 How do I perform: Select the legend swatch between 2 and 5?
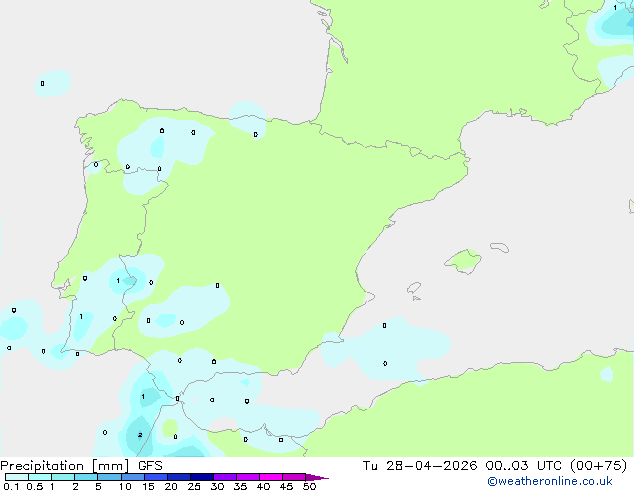pos(86,478)
